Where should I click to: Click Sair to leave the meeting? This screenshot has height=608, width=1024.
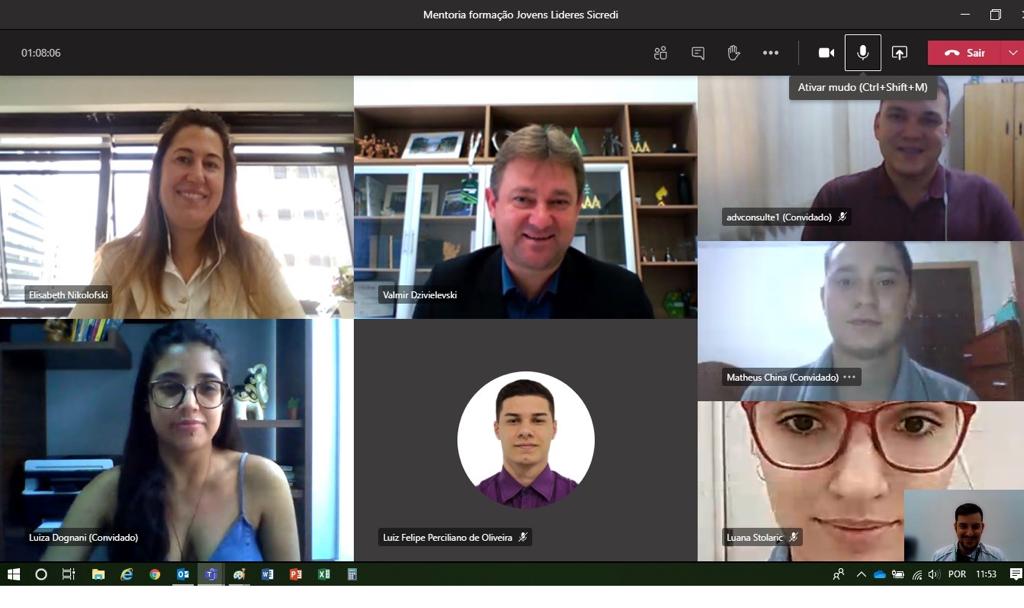pyautogui.click(x=965, y=53)
